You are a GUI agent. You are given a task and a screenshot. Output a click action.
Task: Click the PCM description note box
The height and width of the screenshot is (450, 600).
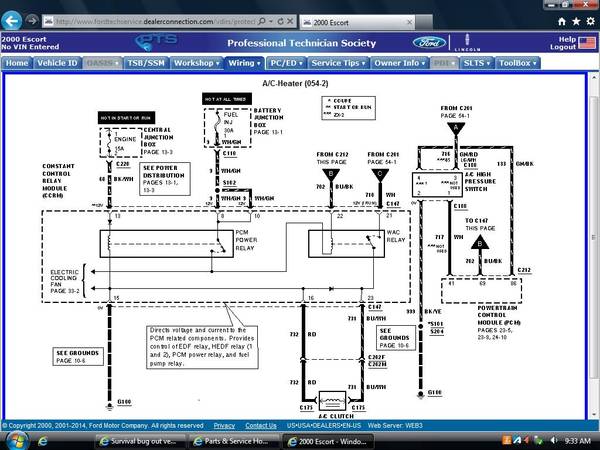point(202,347)
